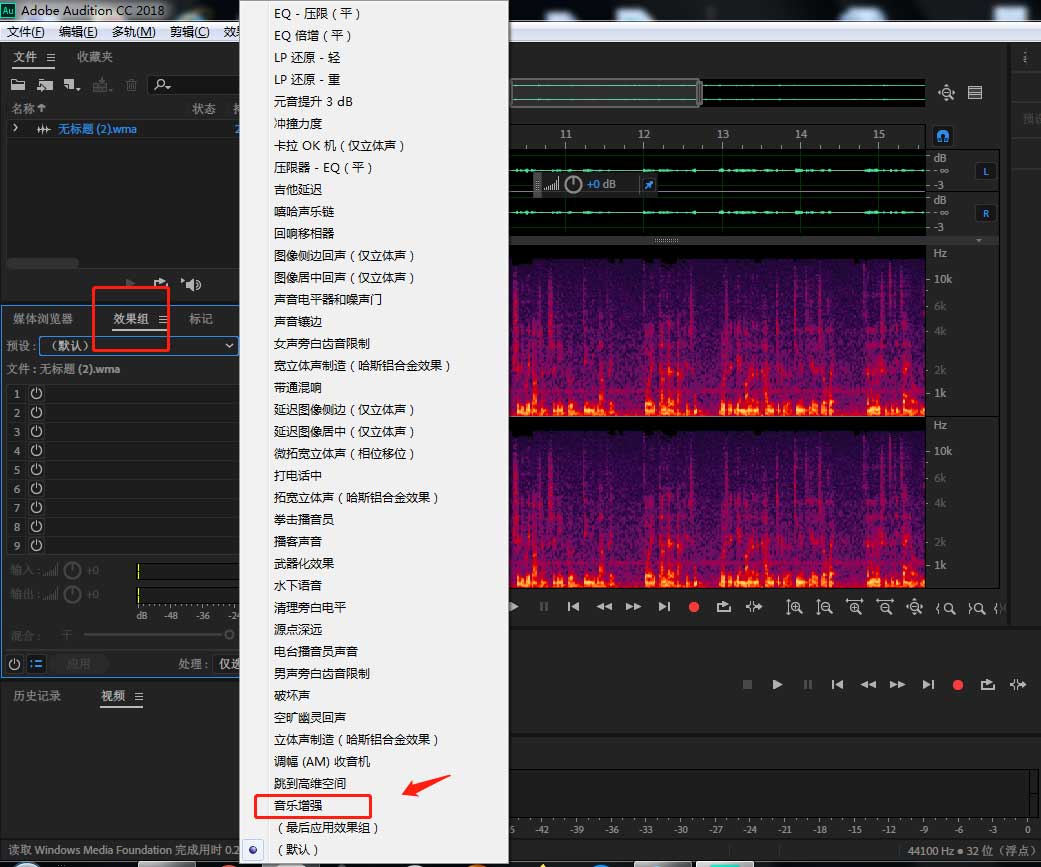Viewport: 1041px width, 867px height.
Task: Select the timeline Zoom In magnifier icon
Action: [x=855, y=607]
